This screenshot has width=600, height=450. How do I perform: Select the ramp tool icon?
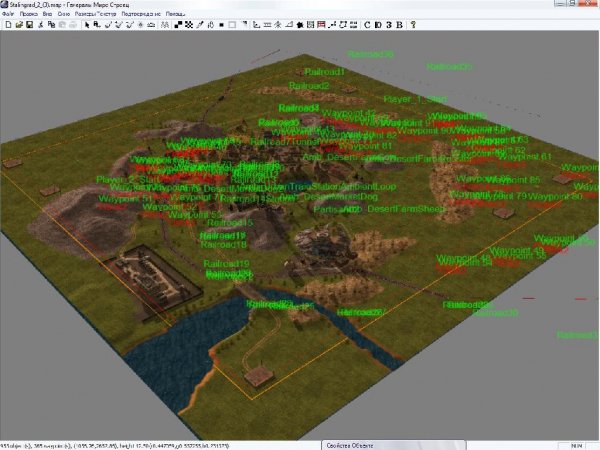(x=289, y=25)
